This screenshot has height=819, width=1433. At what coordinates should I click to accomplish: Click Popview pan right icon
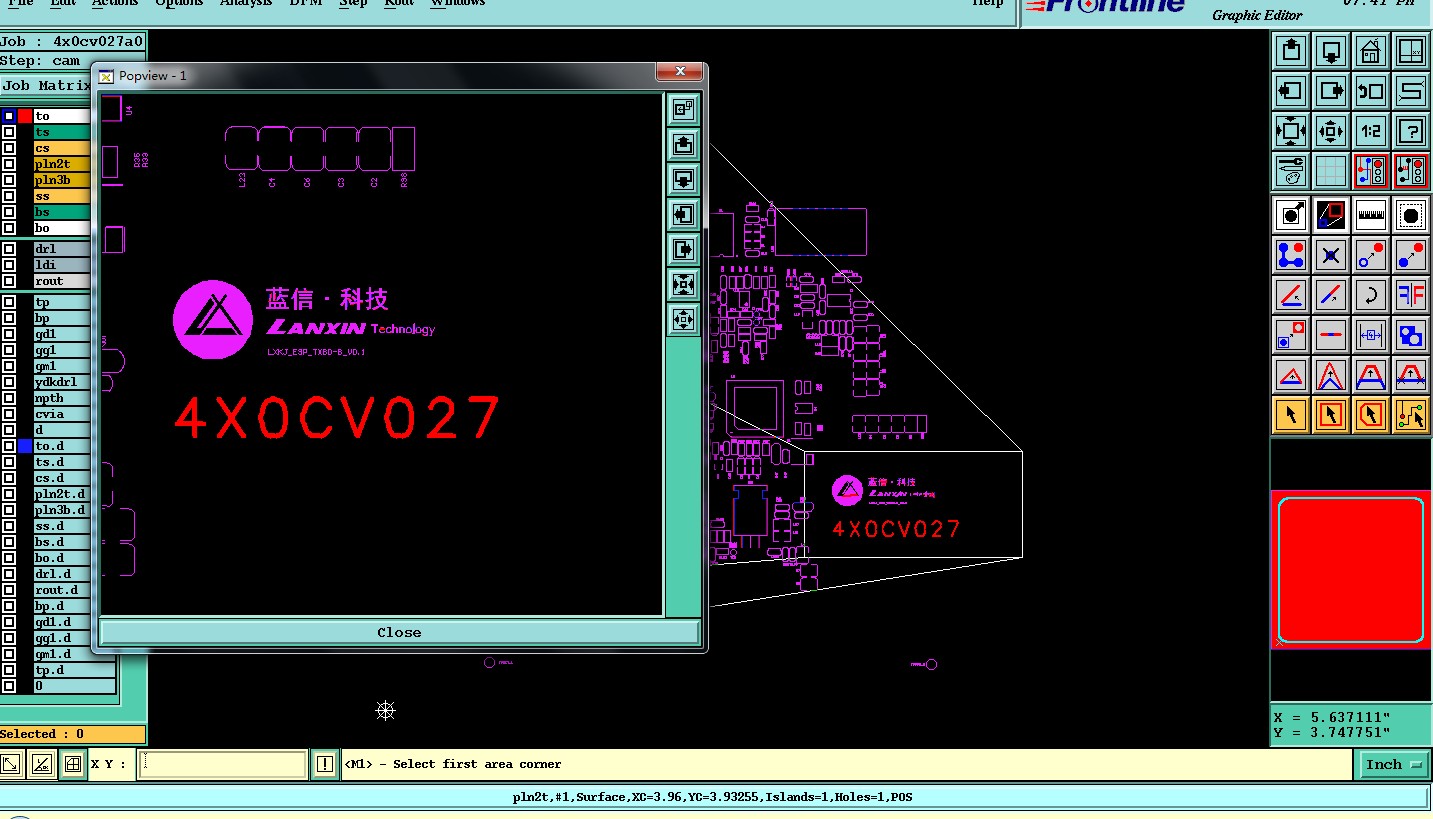coord(684,250)
